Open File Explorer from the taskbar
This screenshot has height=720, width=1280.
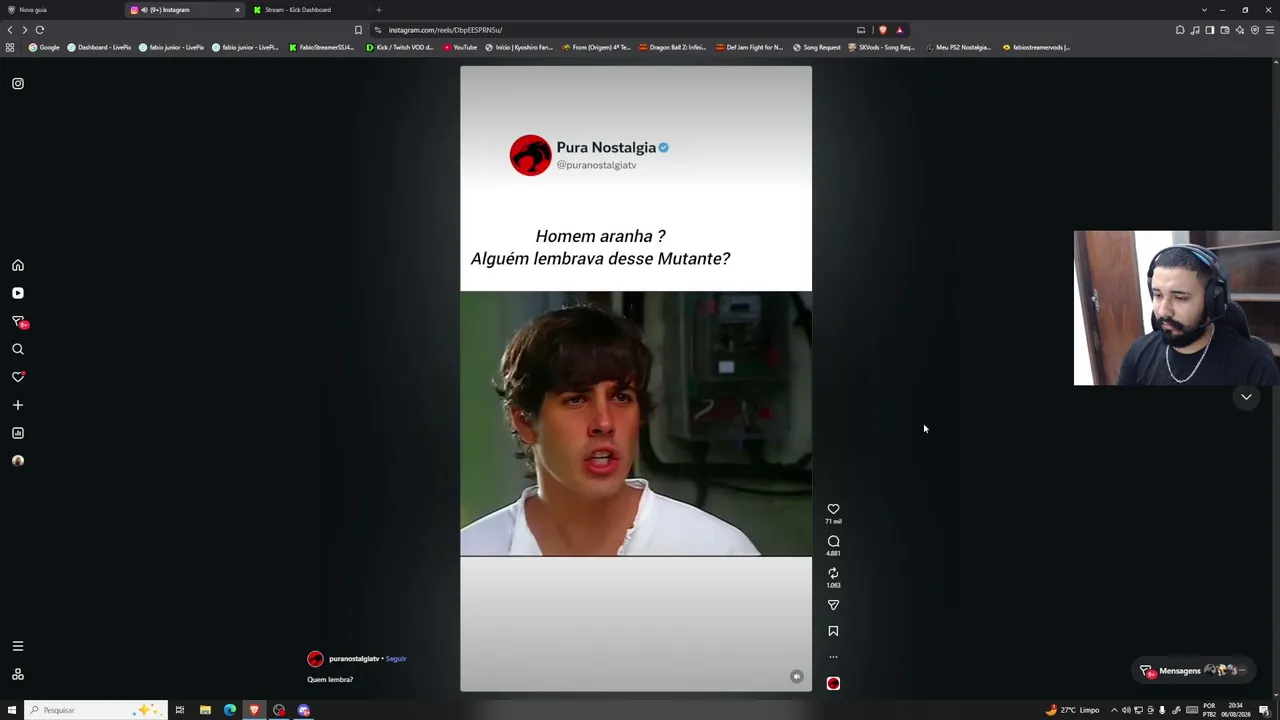click(x=205, y=710)
